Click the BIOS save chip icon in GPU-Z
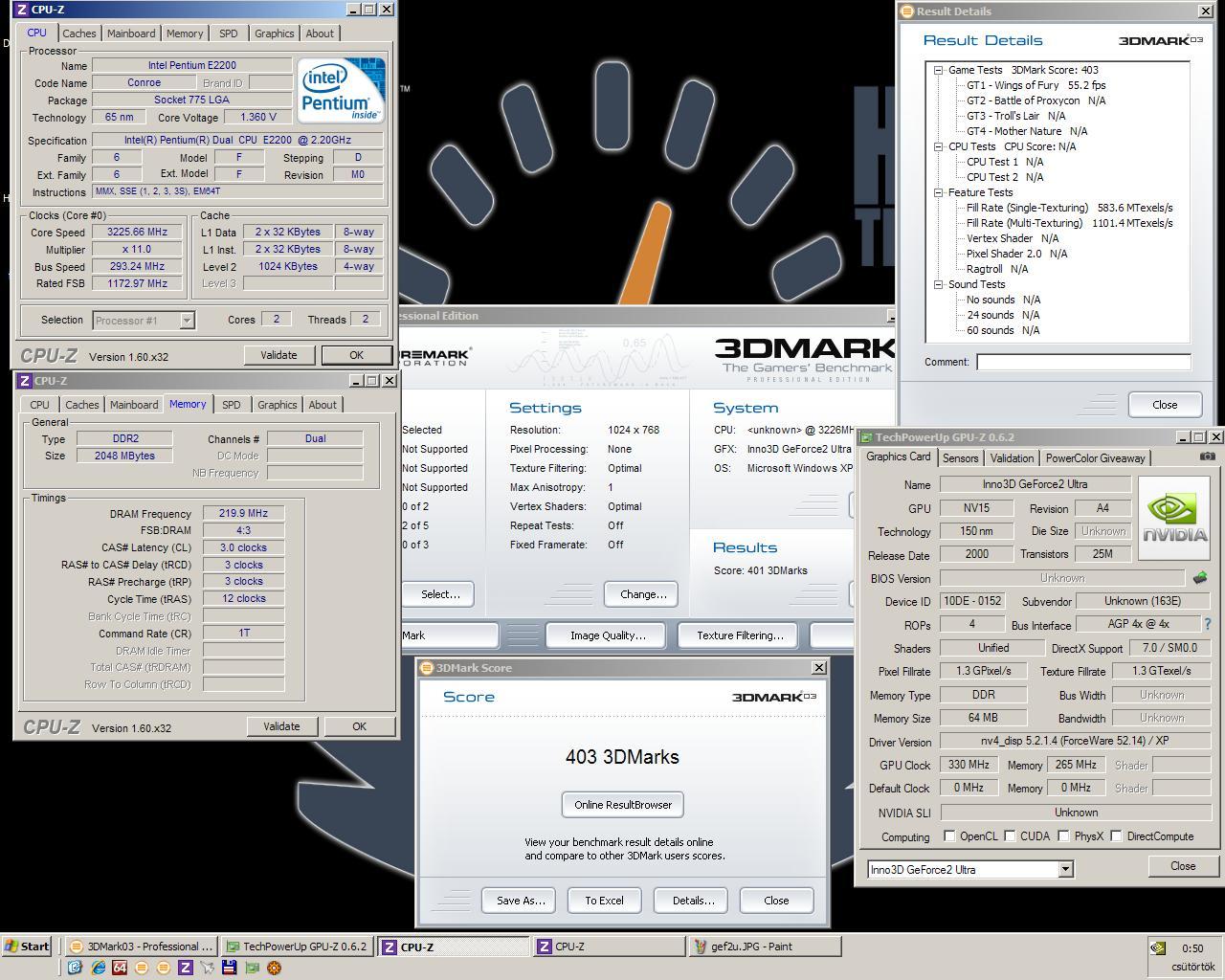Screen dimensions: 1225x980 [x=1200, y=577]
